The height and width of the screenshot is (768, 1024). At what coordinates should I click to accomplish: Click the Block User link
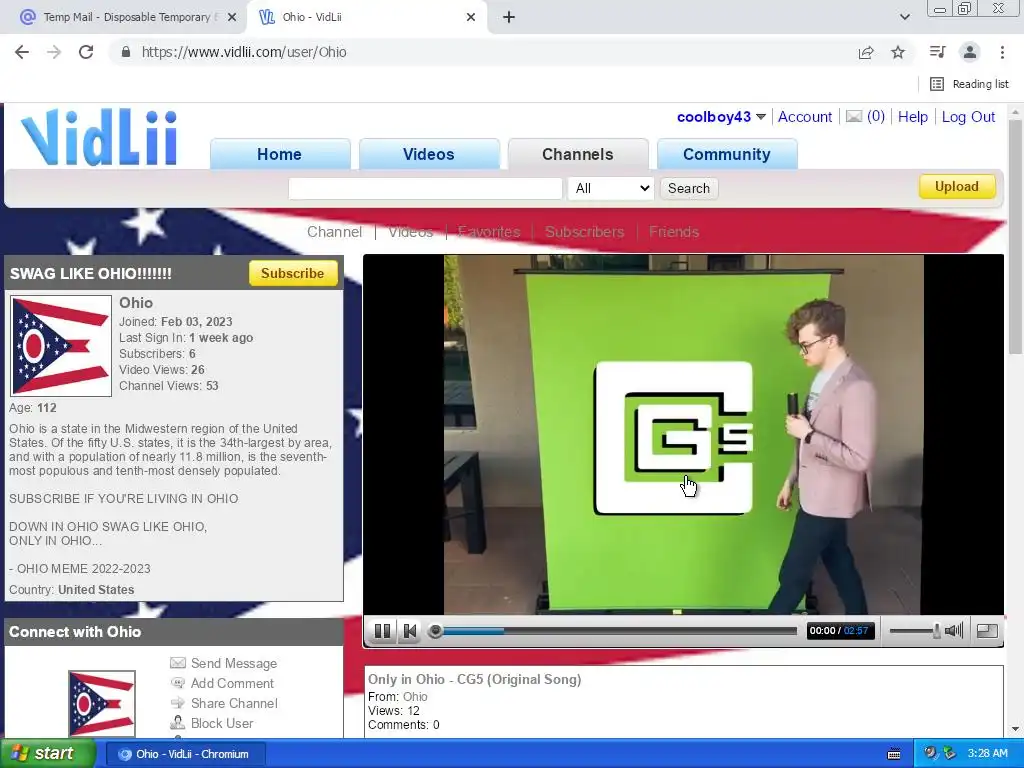tap(222, 723)
